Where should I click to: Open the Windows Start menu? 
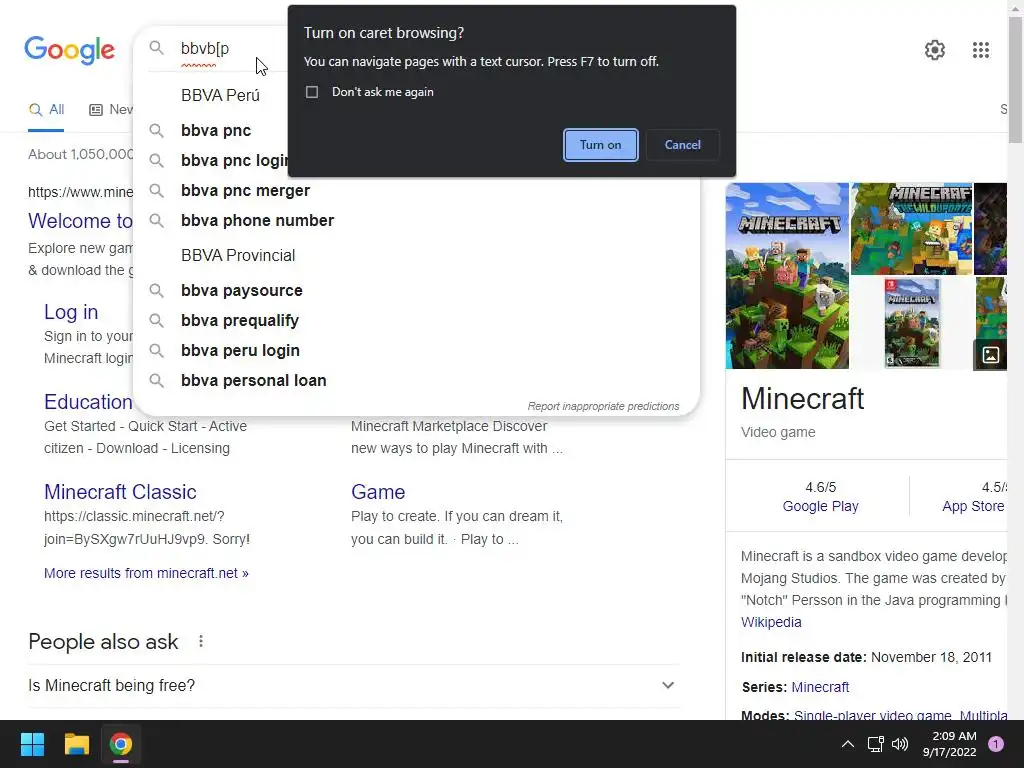click(32, 744)
